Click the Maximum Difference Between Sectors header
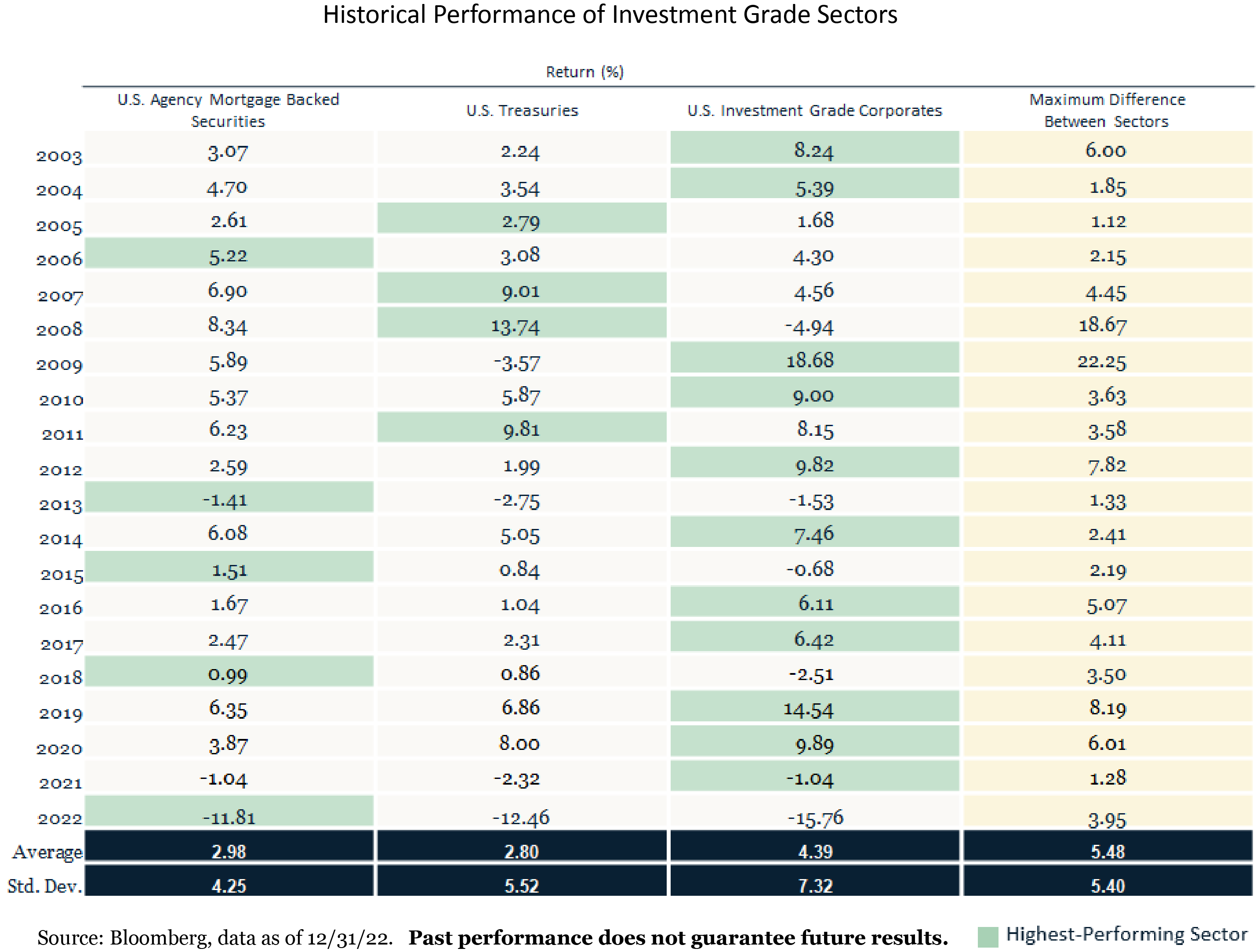The width and height of the screenshot is (1260, 952). [1107, 110]
